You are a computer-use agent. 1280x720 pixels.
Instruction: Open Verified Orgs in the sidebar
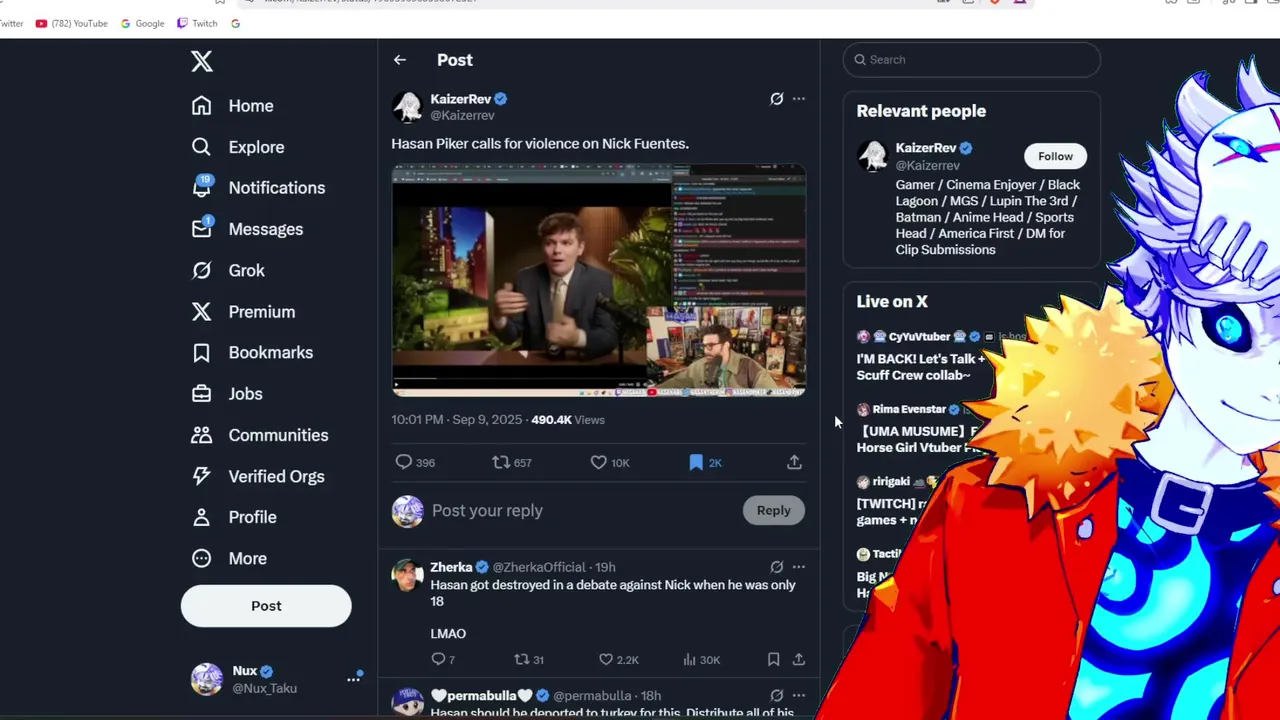(257, 476)
